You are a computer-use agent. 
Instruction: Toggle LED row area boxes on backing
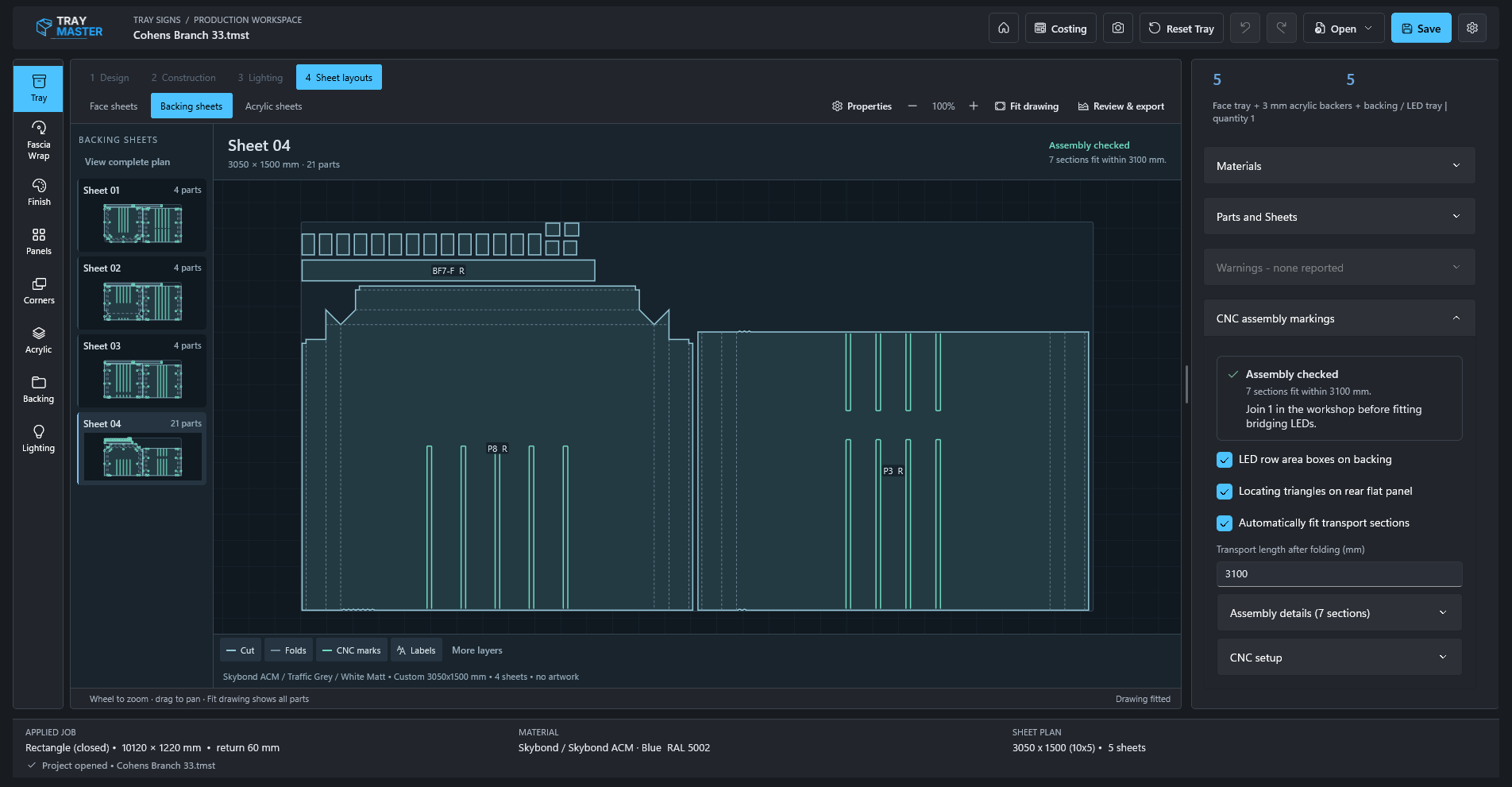coord(1225,460)
